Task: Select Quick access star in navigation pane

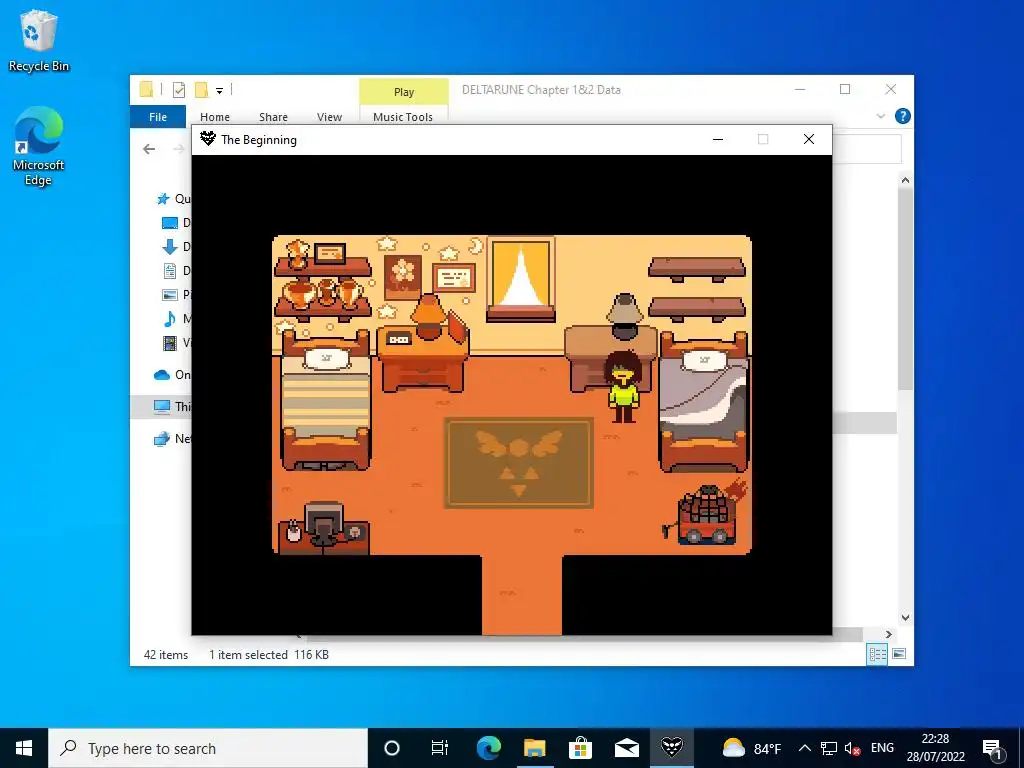Action: pyautogui.click(x=163, y=199)
